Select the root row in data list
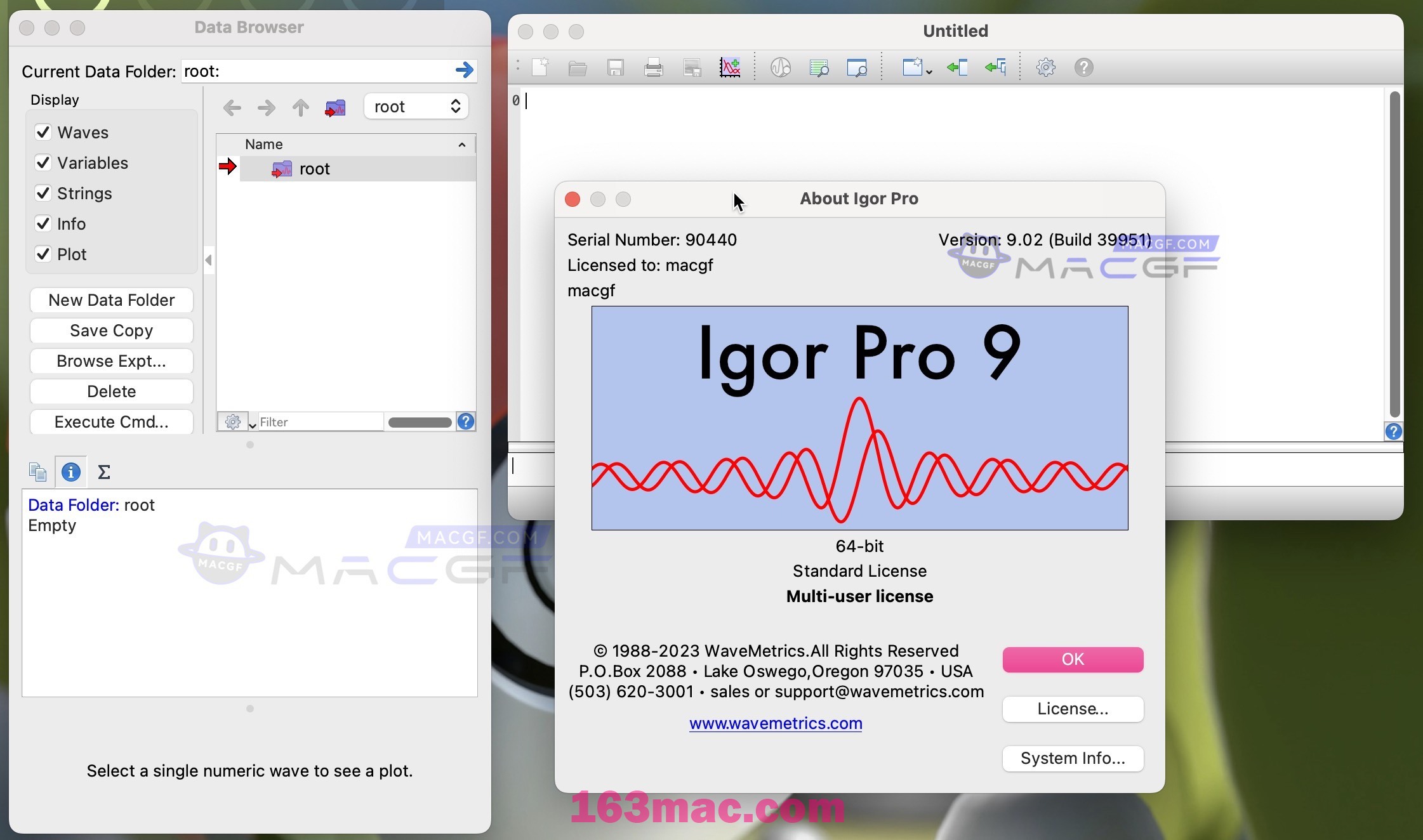1423x840 pixels. pos(358,169)
